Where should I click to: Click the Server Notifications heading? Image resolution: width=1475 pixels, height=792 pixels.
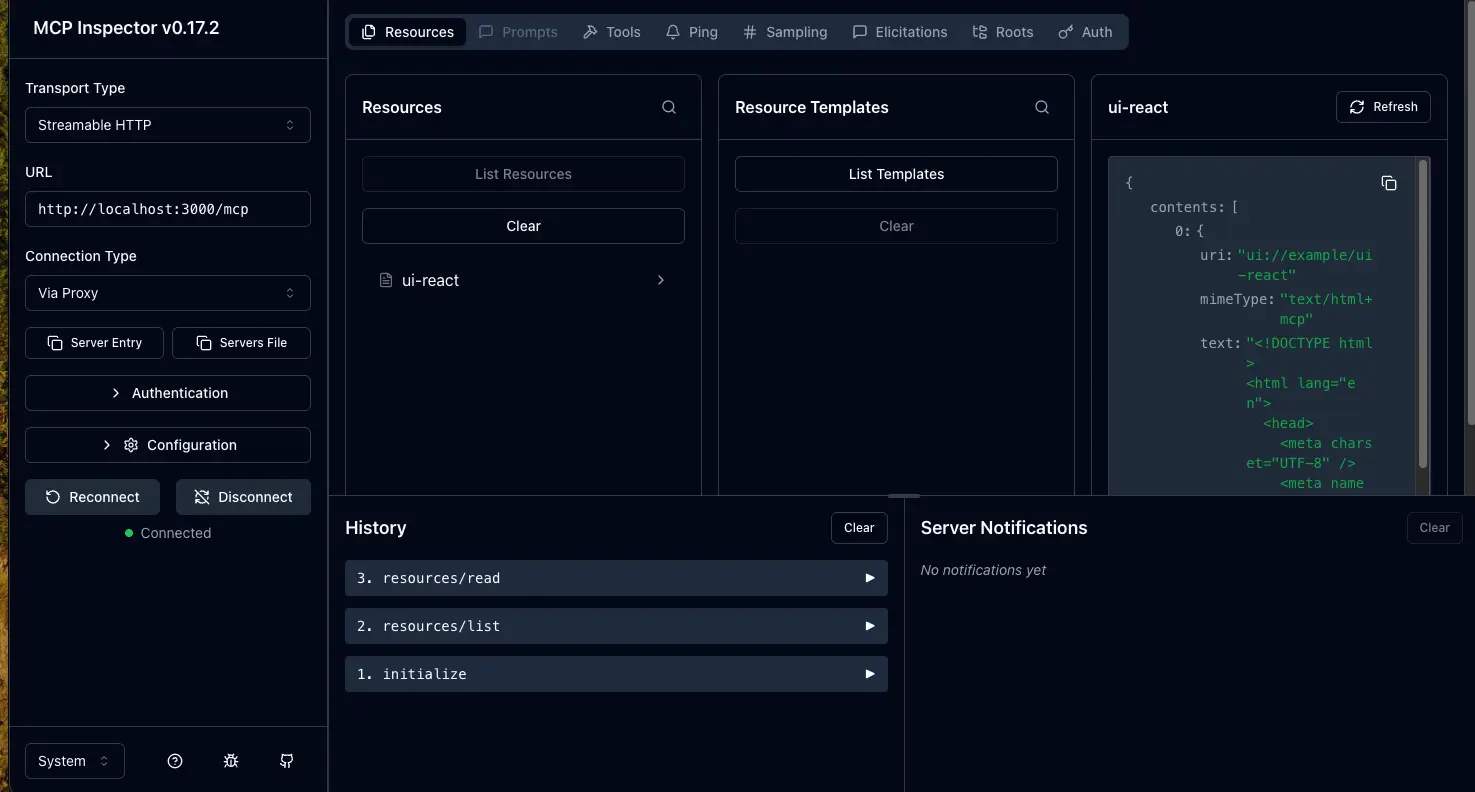1004,528
